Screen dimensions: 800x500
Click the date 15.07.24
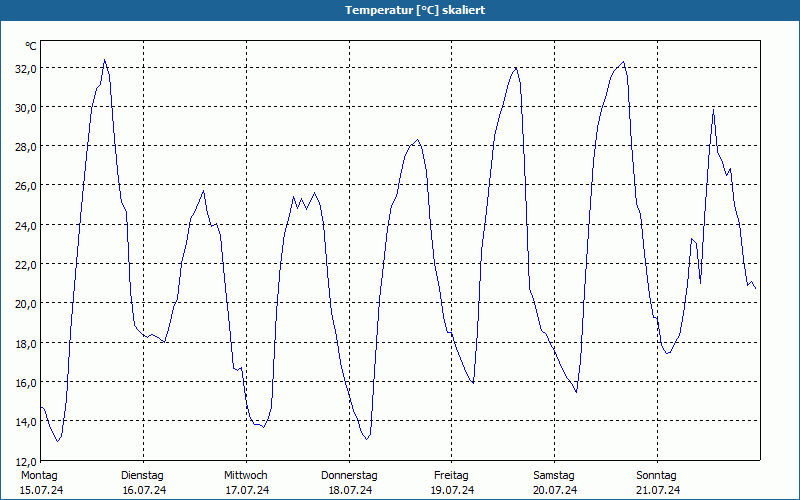click(41, 490)
